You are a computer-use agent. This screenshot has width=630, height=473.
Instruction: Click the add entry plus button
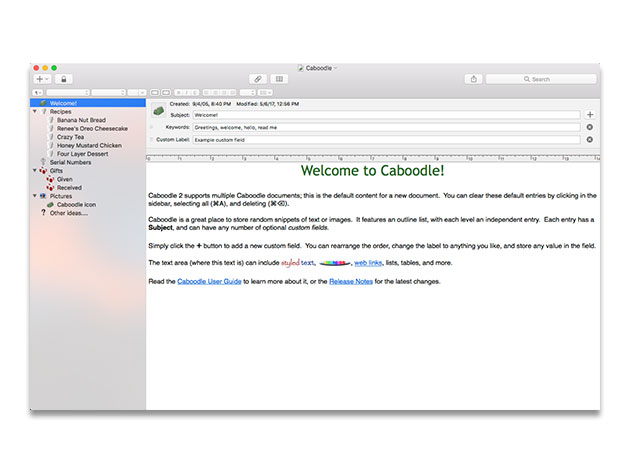pos(42,79)
